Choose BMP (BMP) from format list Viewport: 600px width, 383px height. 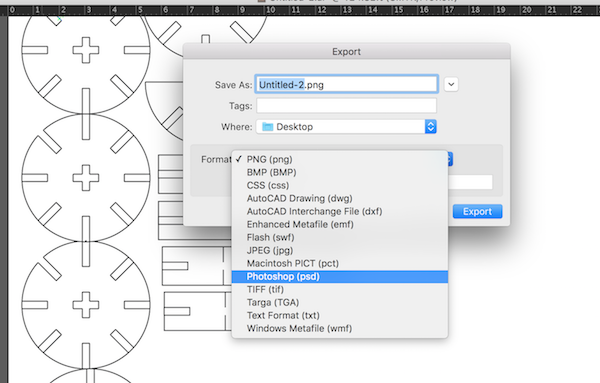(340, 172)
